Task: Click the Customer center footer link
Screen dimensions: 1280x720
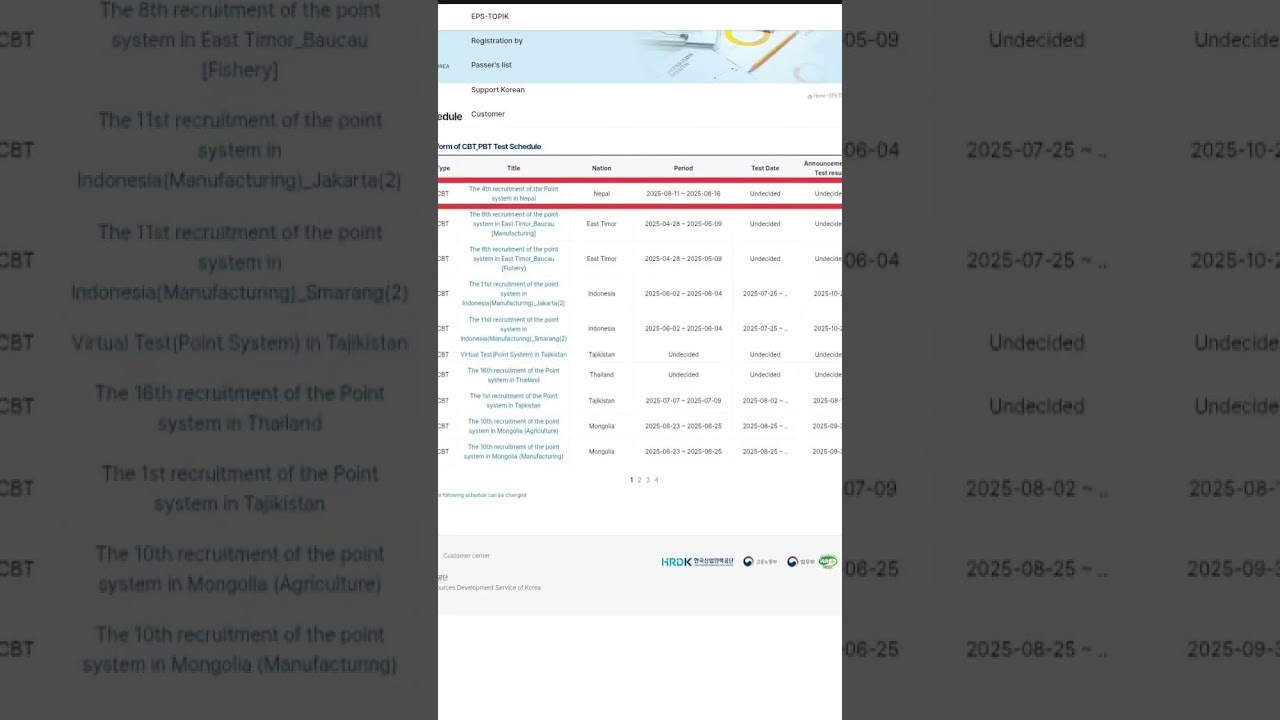Action: point(467,556)
